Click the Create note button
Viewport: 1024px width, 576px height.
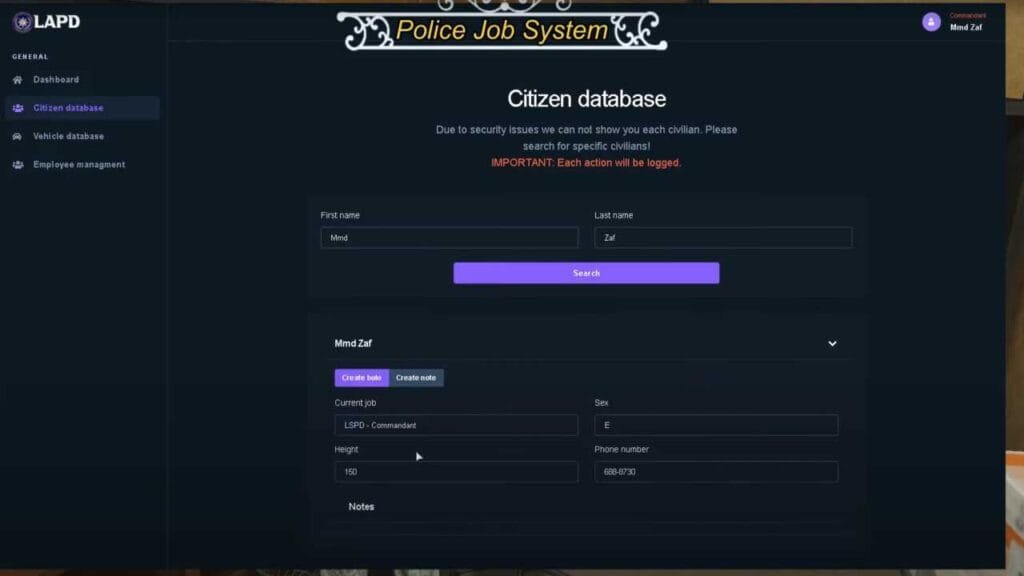[x=416, y=378]
